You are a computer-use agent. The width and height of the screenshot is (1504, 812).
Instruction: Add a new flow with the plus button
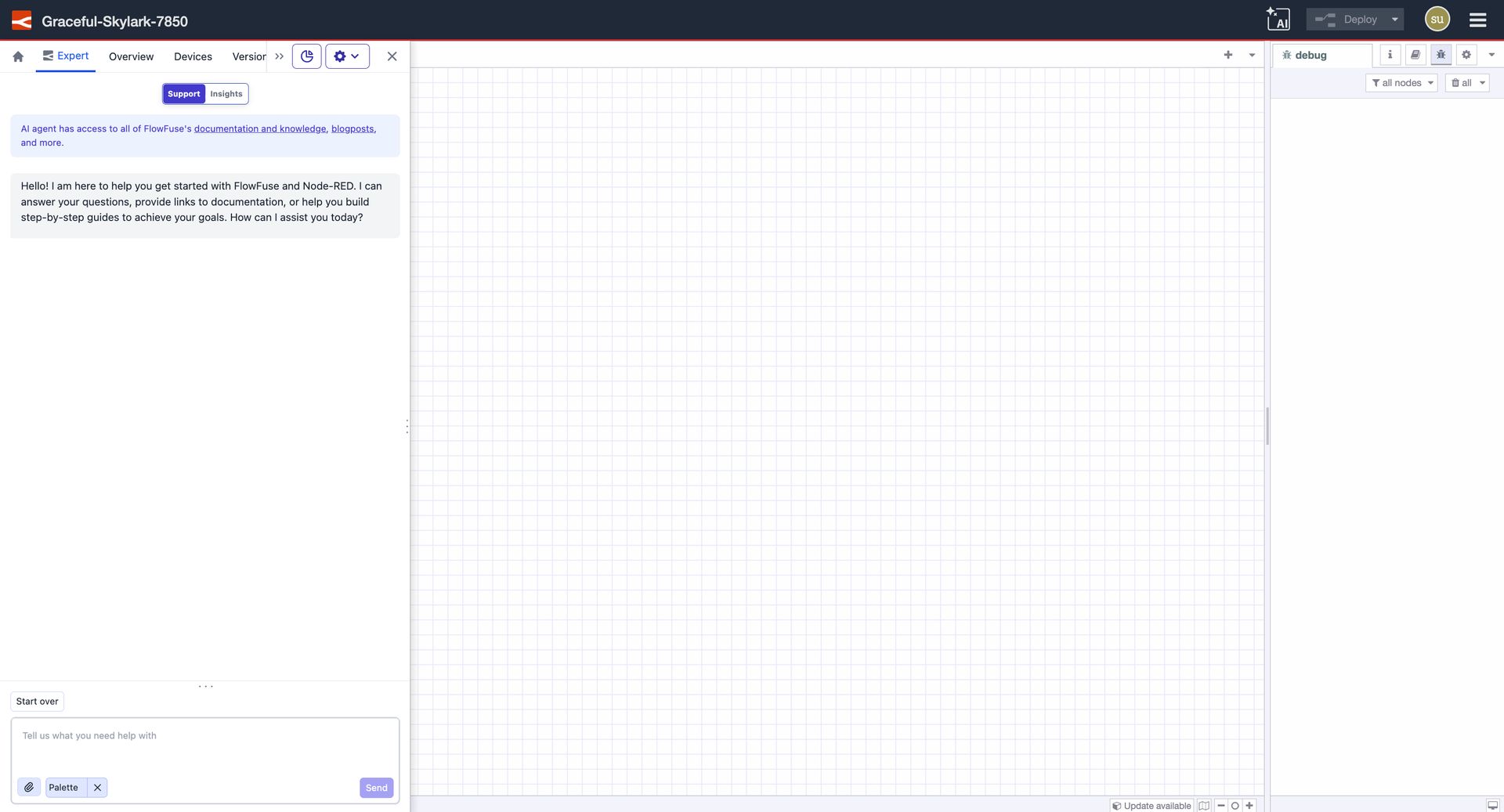(x=1227, y=55)
